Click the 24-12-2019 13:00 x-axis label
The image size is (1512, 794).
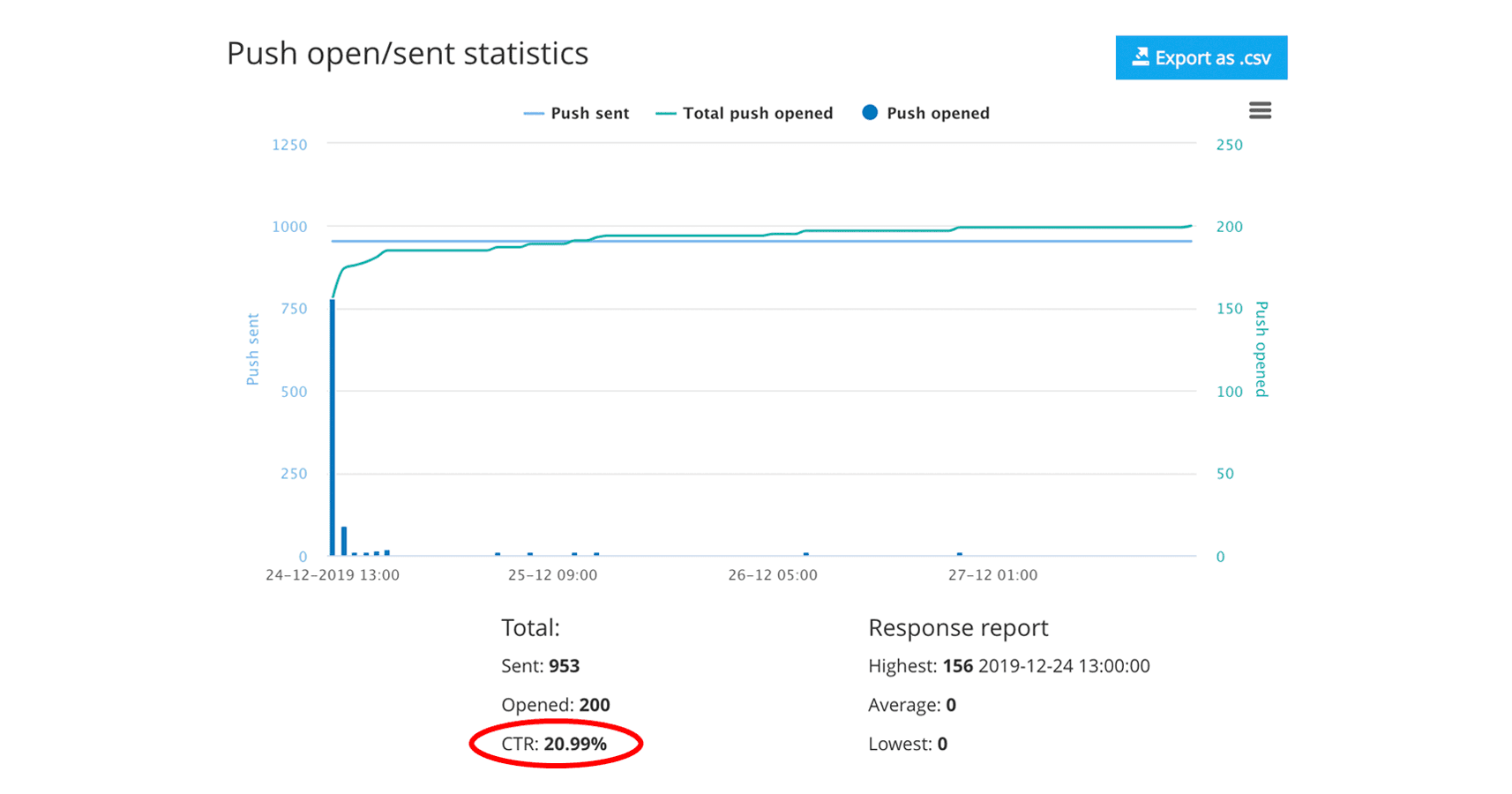333,575
